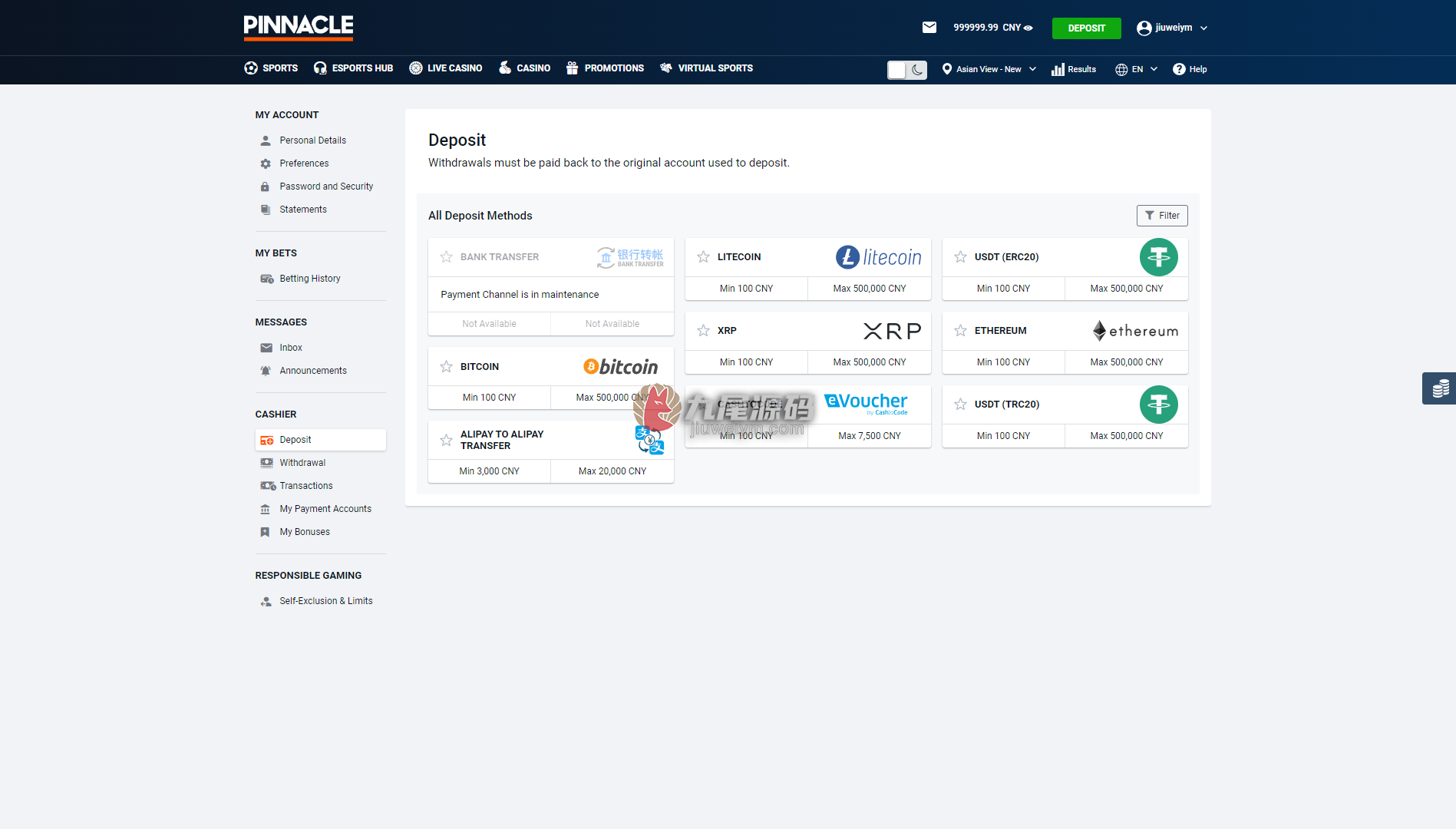Toggle the dark mode switch
The image size is (1456, 829).
coord(907,70)
